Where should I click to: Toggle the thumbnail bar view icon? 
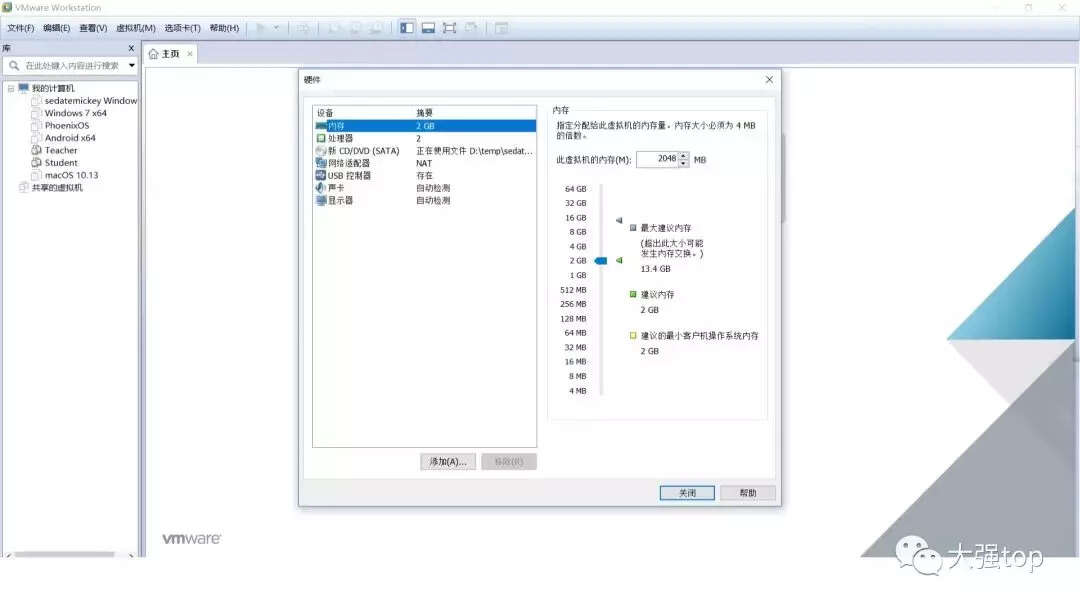[x=428, y=28]
